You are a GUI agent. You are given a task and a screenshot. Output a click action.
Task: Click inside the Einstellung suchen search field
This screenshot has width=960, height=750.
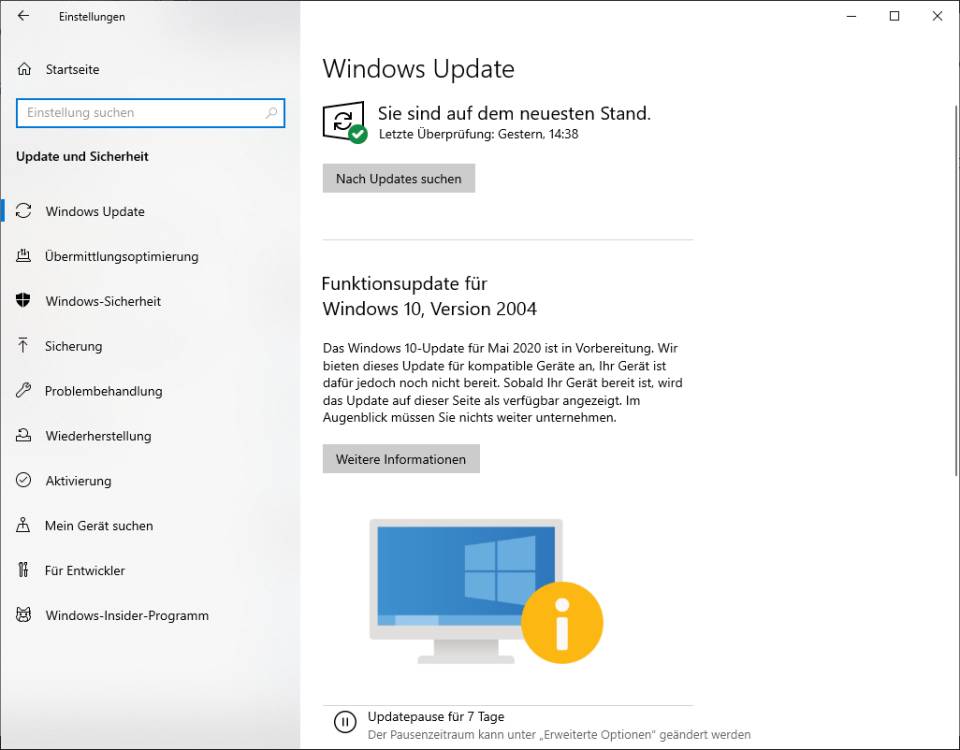(140, 113)
